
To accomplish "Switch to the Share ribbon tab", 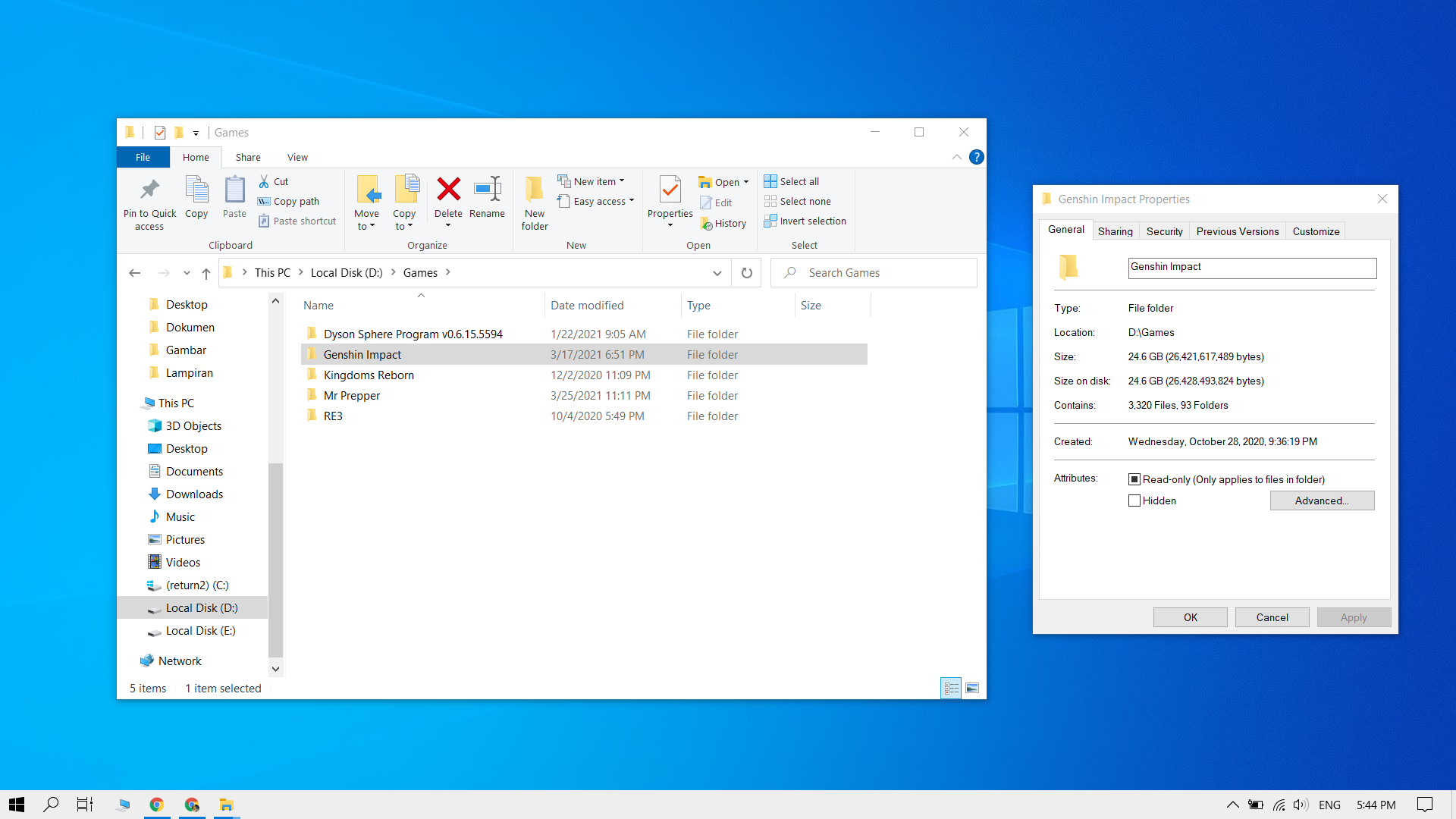I will click(248, 157).
